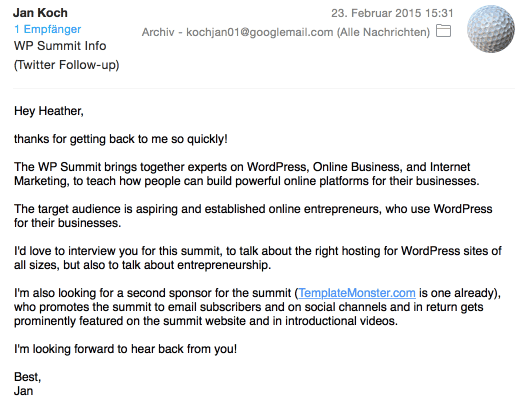Click the "(Alle Nachrichten)" text in header
Viewport: 522px width, 412px height.
(x=383, y=32)
